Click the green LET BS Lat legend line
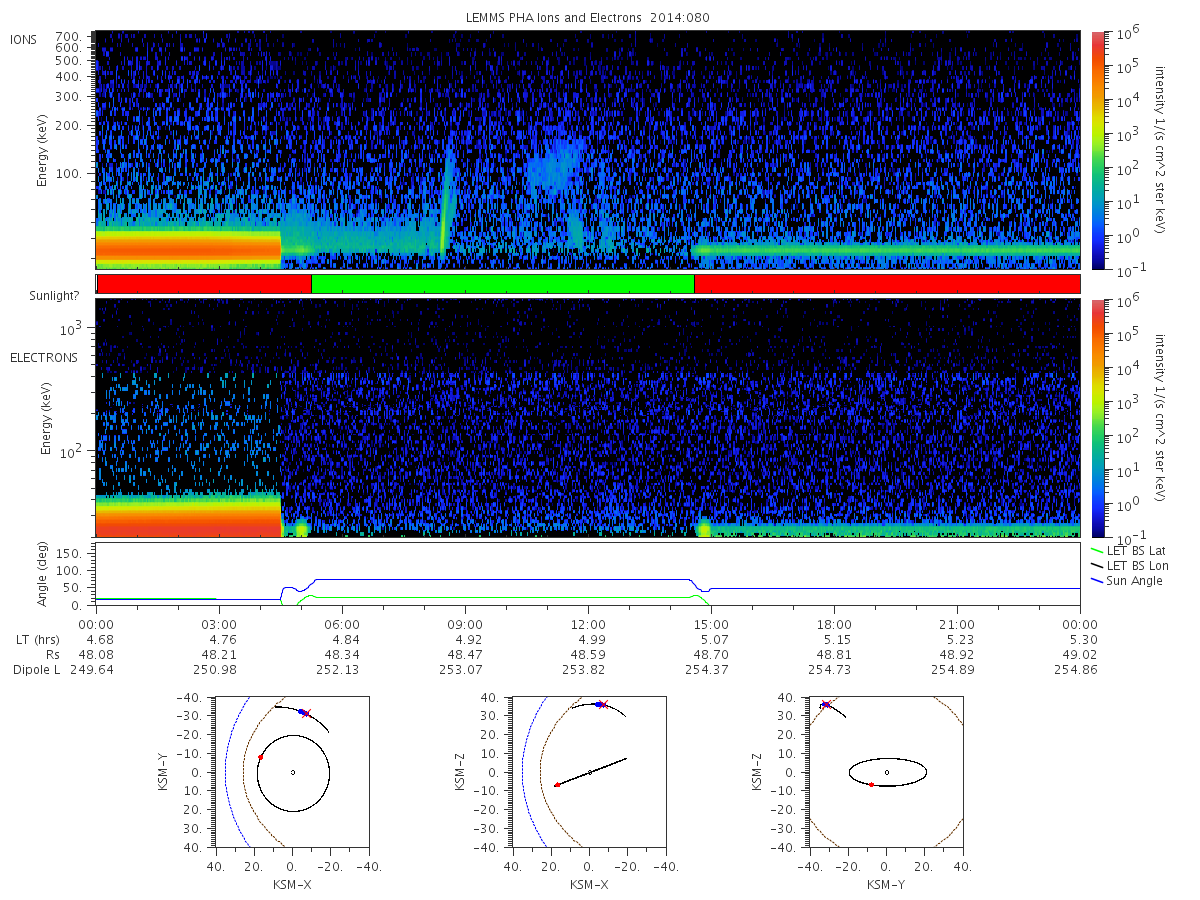This screenshot has width=1200, height=900. [x=1097, y=550]
